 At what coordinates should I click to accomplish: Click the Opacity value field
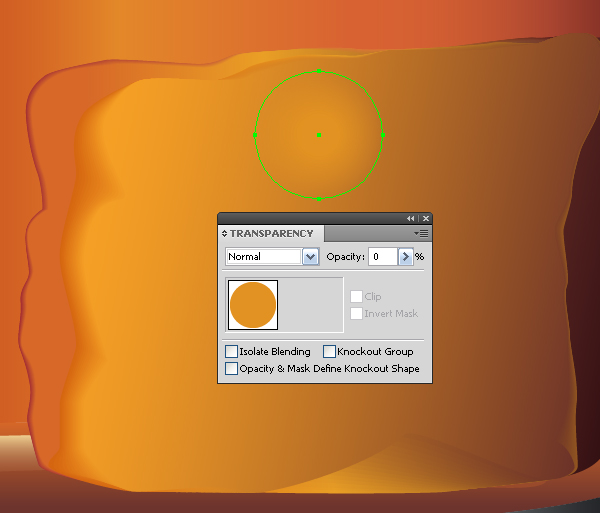pyautogui.click(x=382, y=257)
